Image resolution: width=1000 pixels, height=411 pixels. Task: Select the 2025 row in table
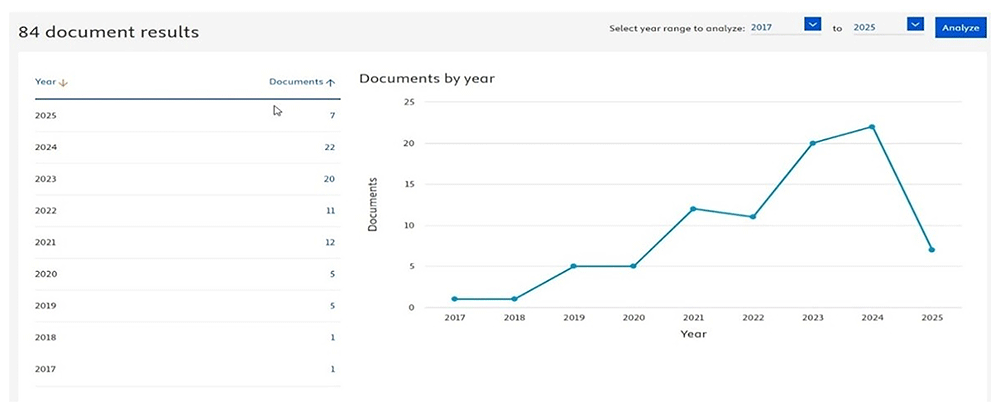point(188,116)
